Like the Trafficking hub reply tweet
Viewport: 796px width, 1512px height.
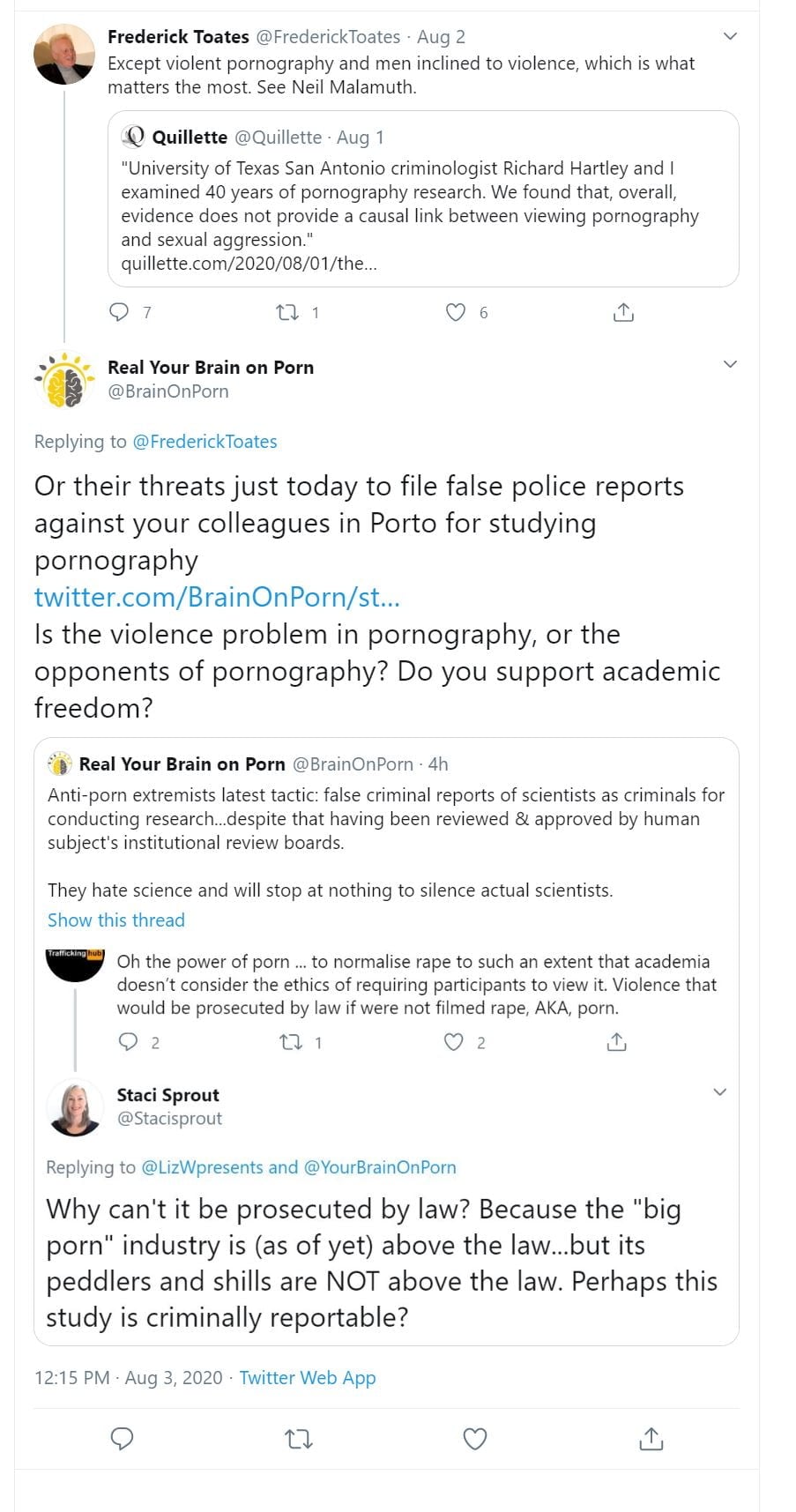pos(453,1043)
